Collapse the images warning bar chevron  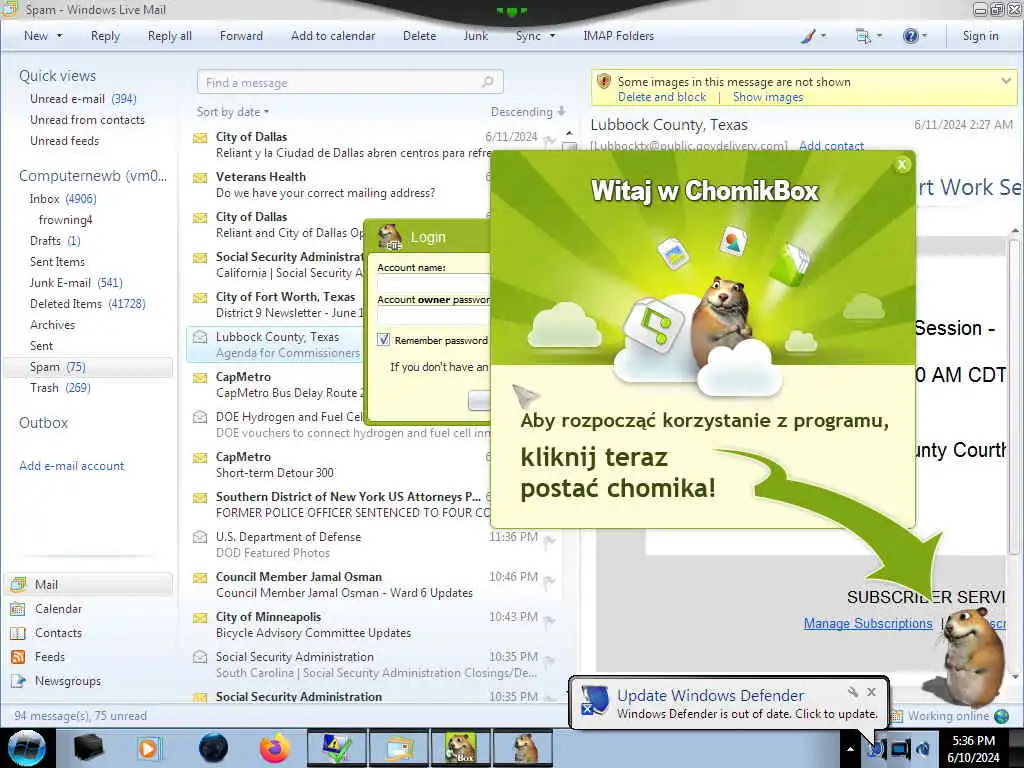[x=1006, y=81]
